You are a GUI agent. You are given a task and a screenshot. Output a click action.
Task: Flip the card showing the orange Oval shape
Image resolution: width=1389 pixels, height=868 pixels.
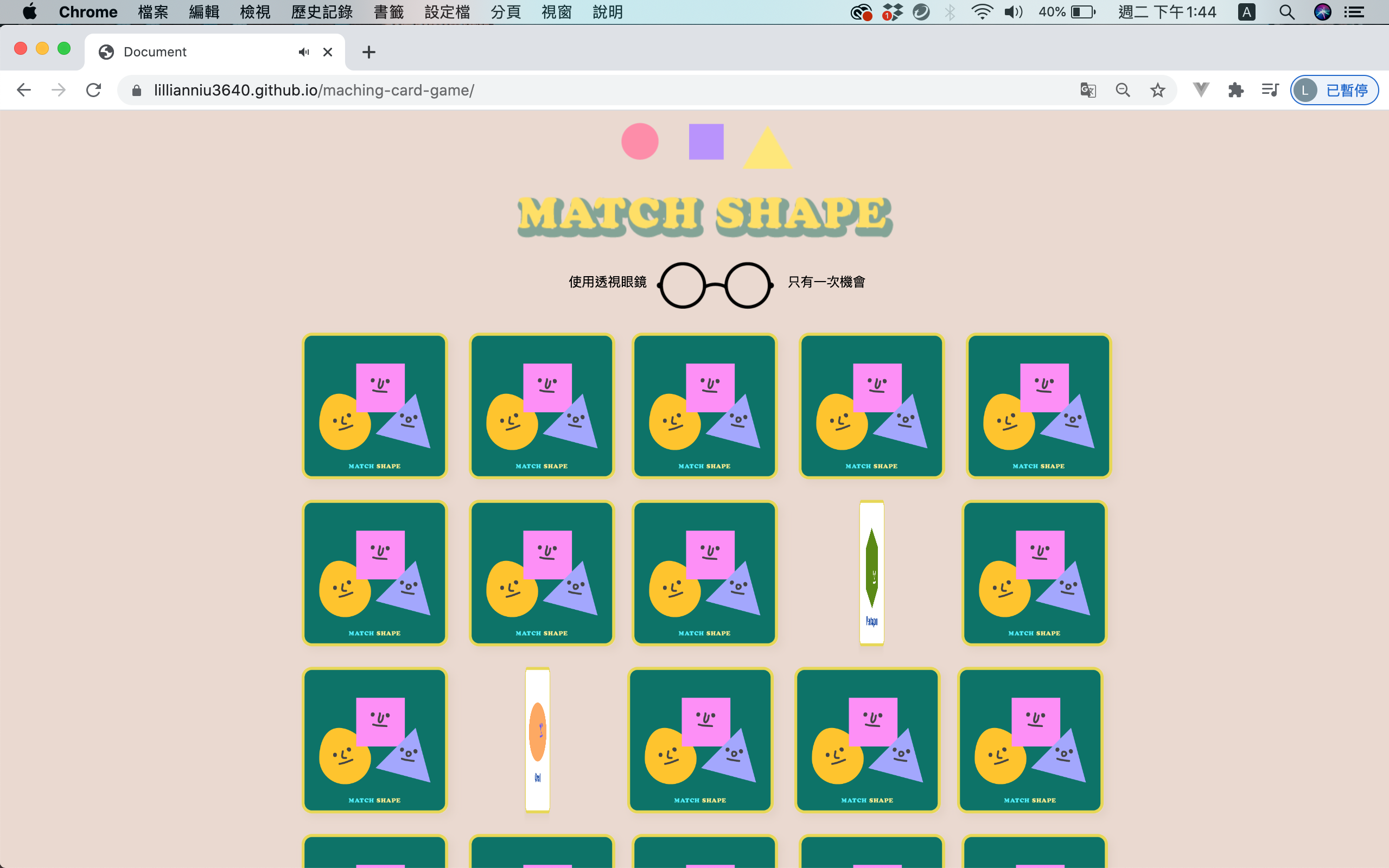click(537, 740)
